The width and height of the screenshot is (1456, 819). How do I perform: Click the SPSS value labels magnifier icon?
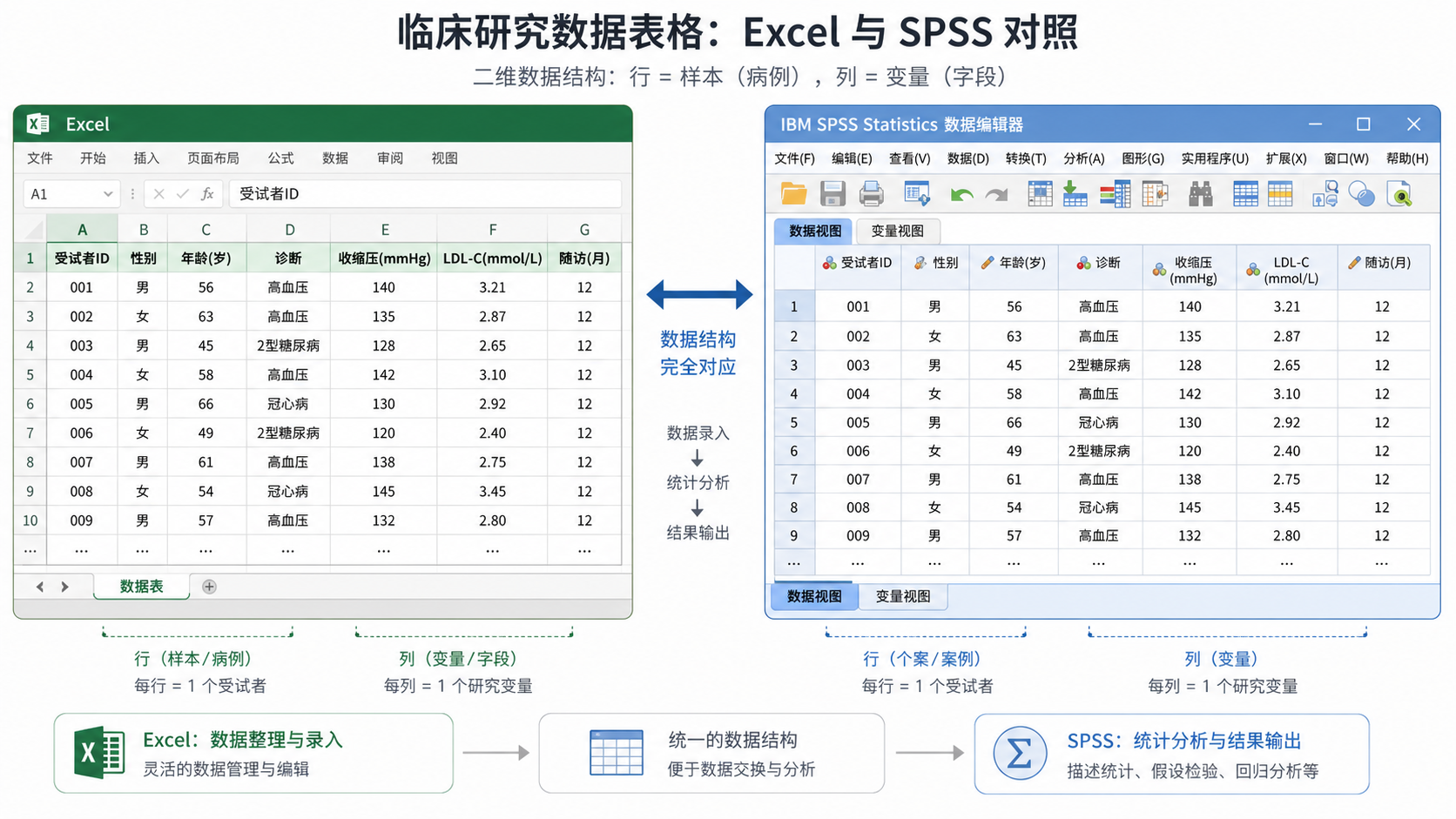coord(1325,194)
